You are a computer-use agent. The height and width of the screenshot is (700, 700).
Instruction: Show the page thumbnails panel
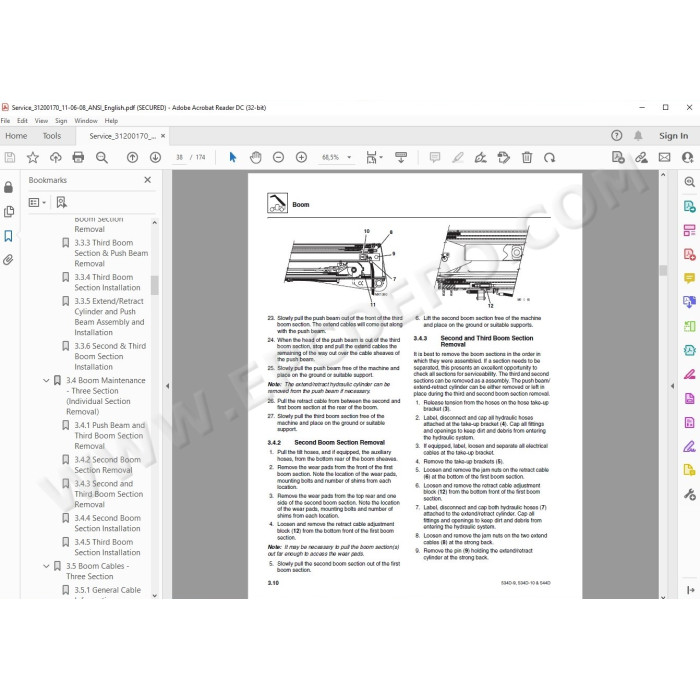[x=8, y=212]
